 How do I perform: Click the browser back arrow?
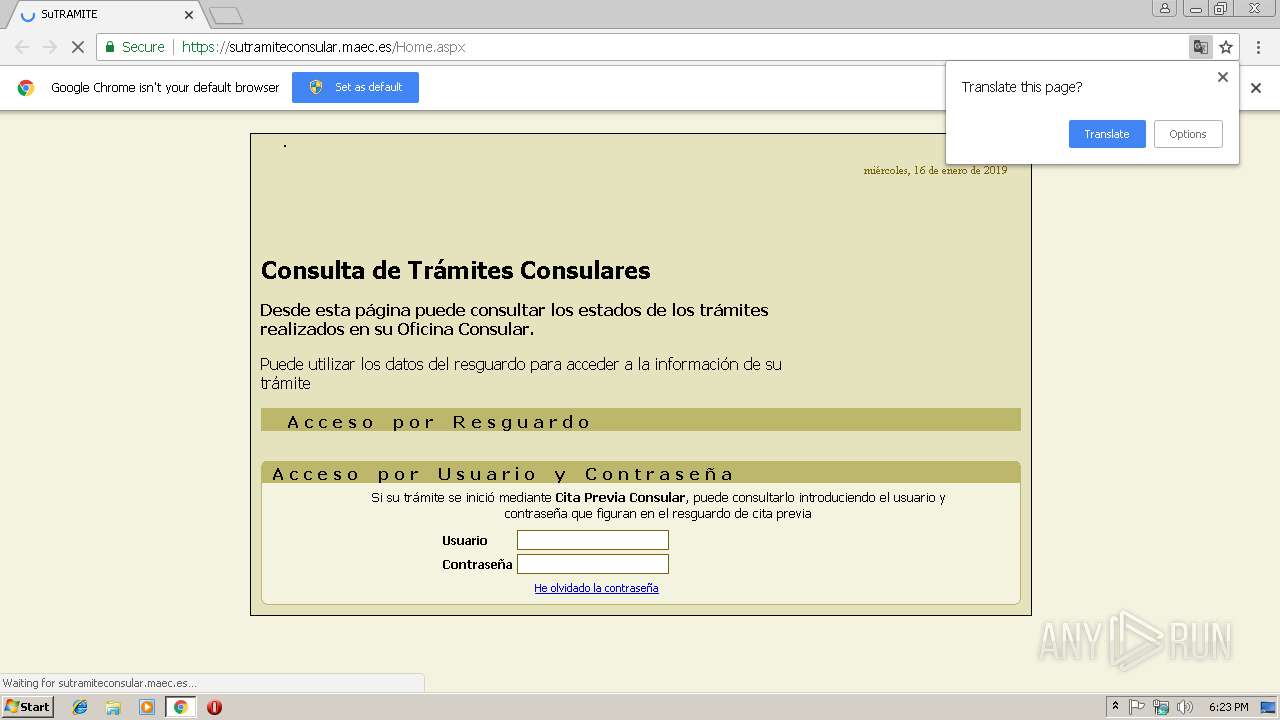point(22,47)
